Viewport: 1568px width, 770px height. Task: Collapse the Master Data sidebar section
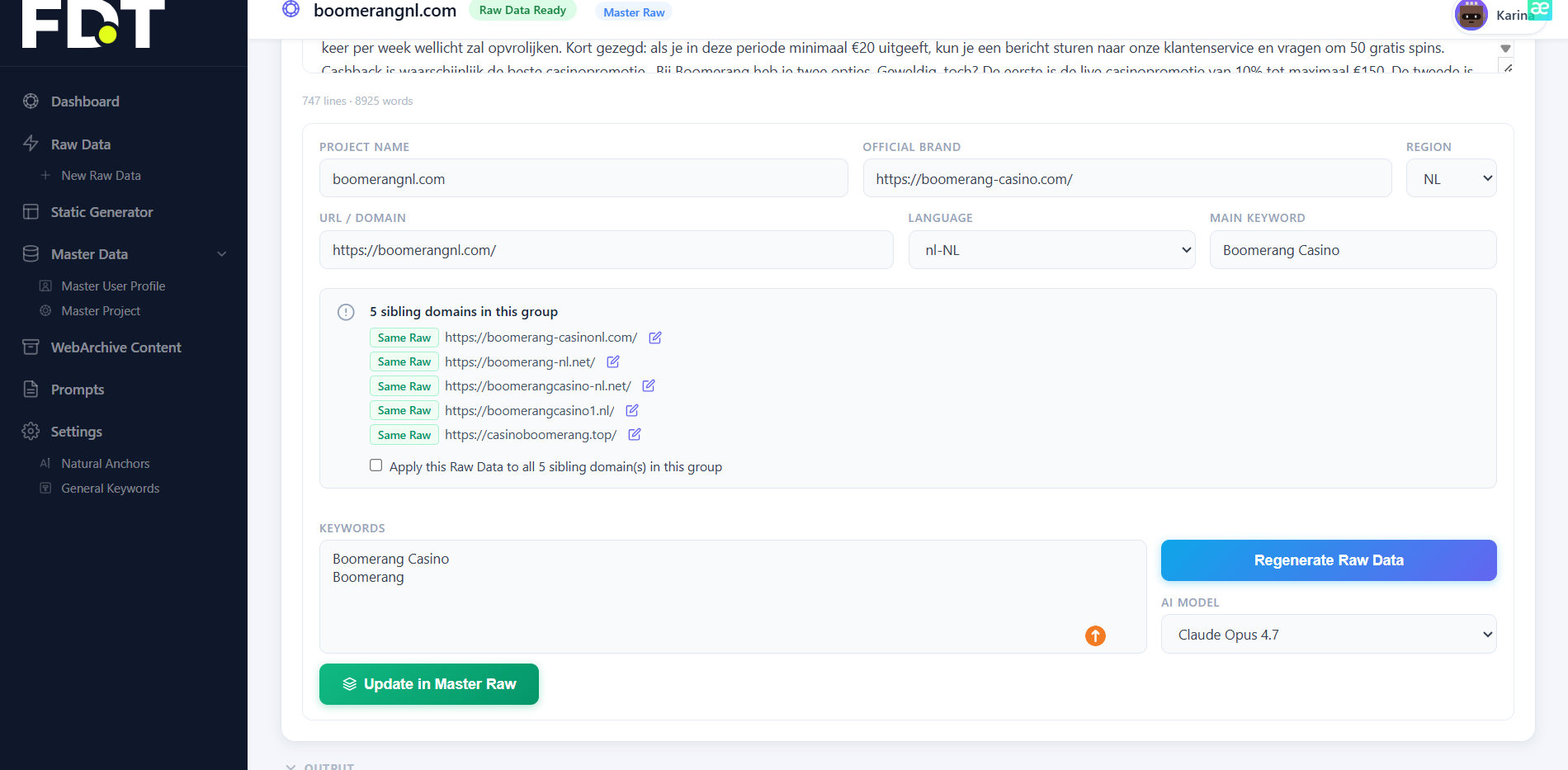221,254
